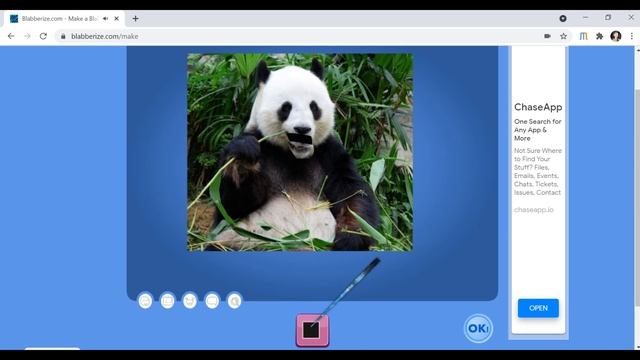Click 'One Search for Any App & More' text
This screenshot has width=640, height=360.
click(x=538, y=130)
